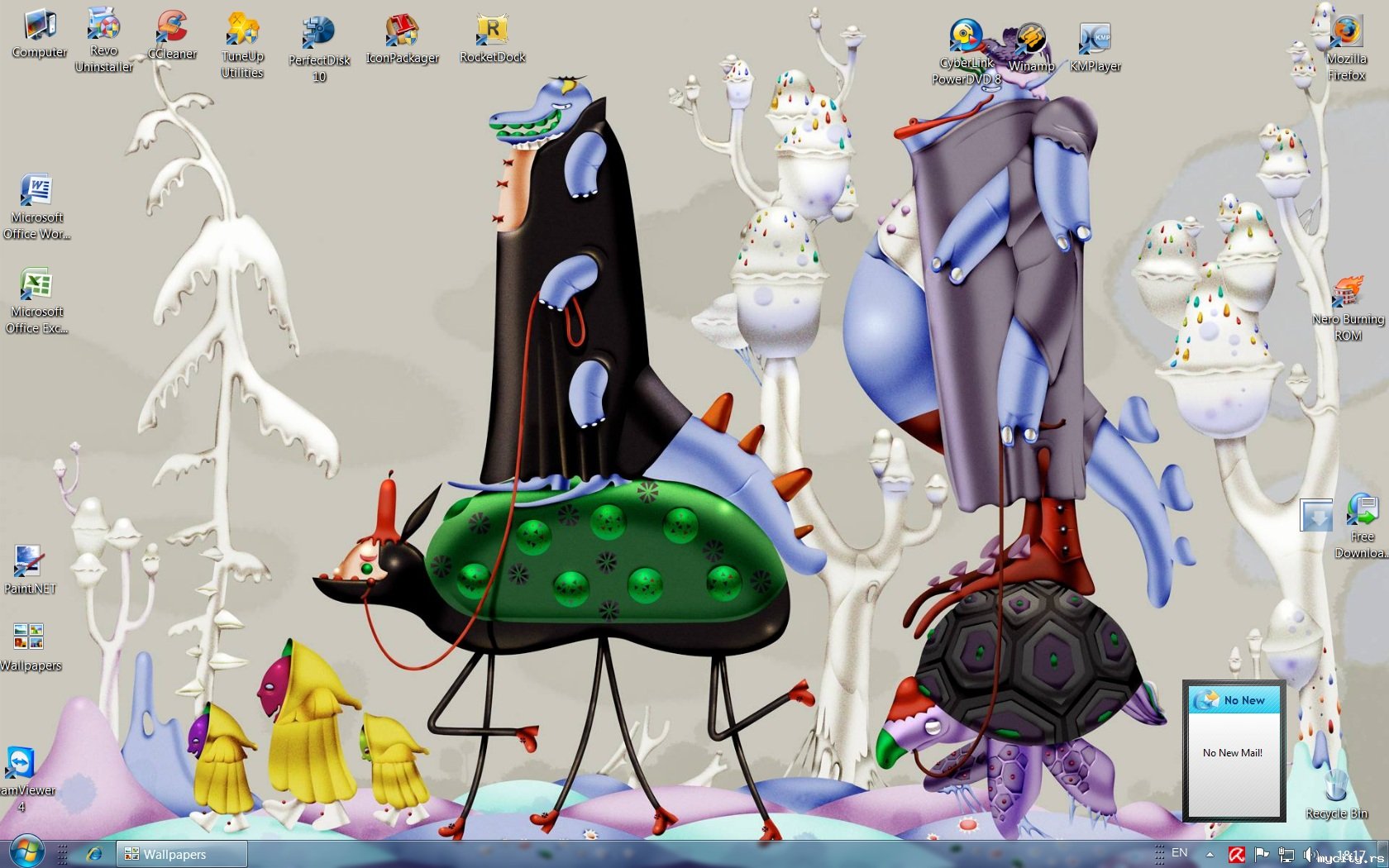Show hidden tray icons arrow
This screenshot has height=868, width=1389.
coord(1210,854)
